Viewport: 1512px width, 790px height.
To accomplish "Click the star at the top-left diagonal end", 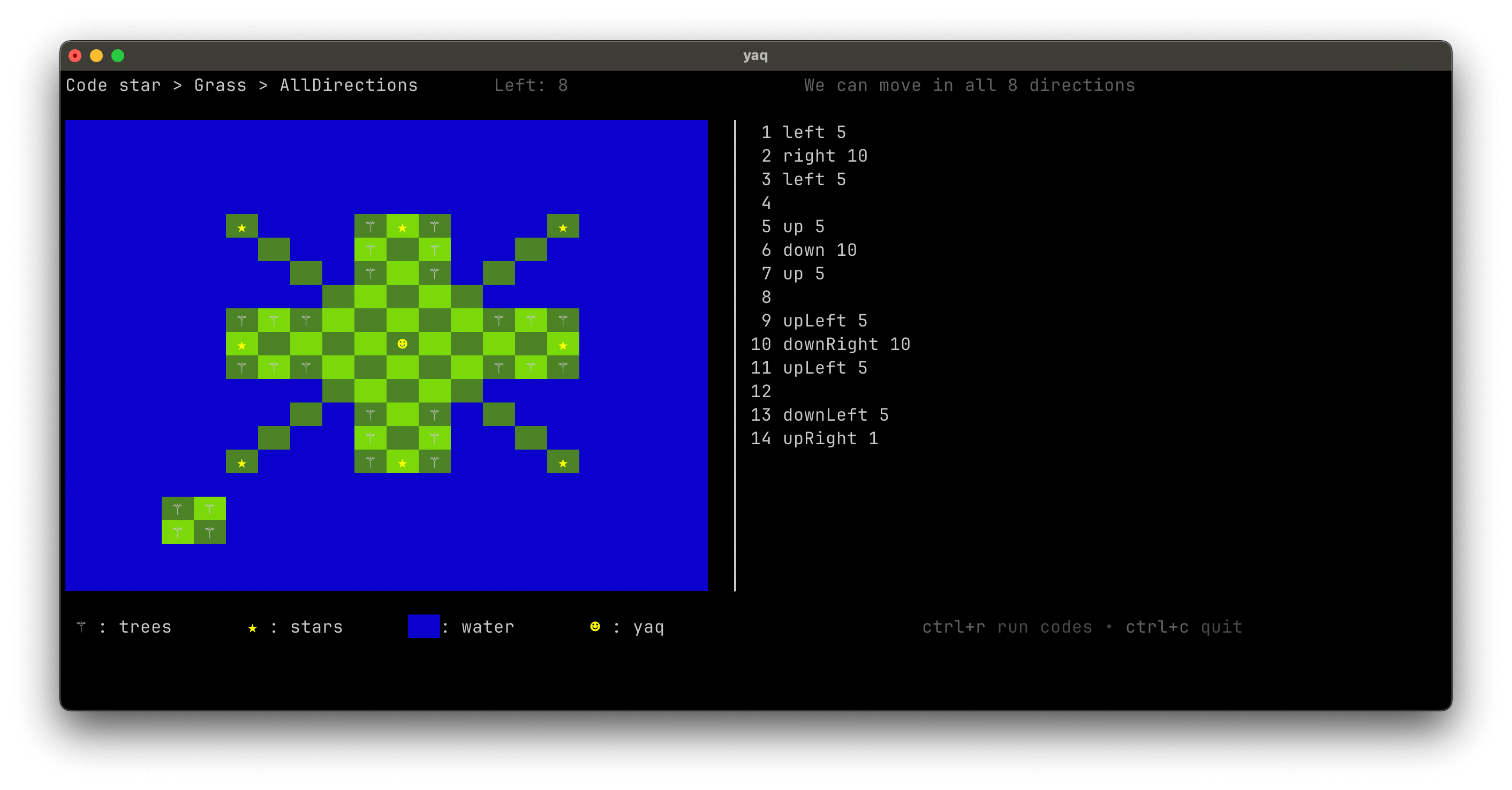I will click(x=242, y=227).
